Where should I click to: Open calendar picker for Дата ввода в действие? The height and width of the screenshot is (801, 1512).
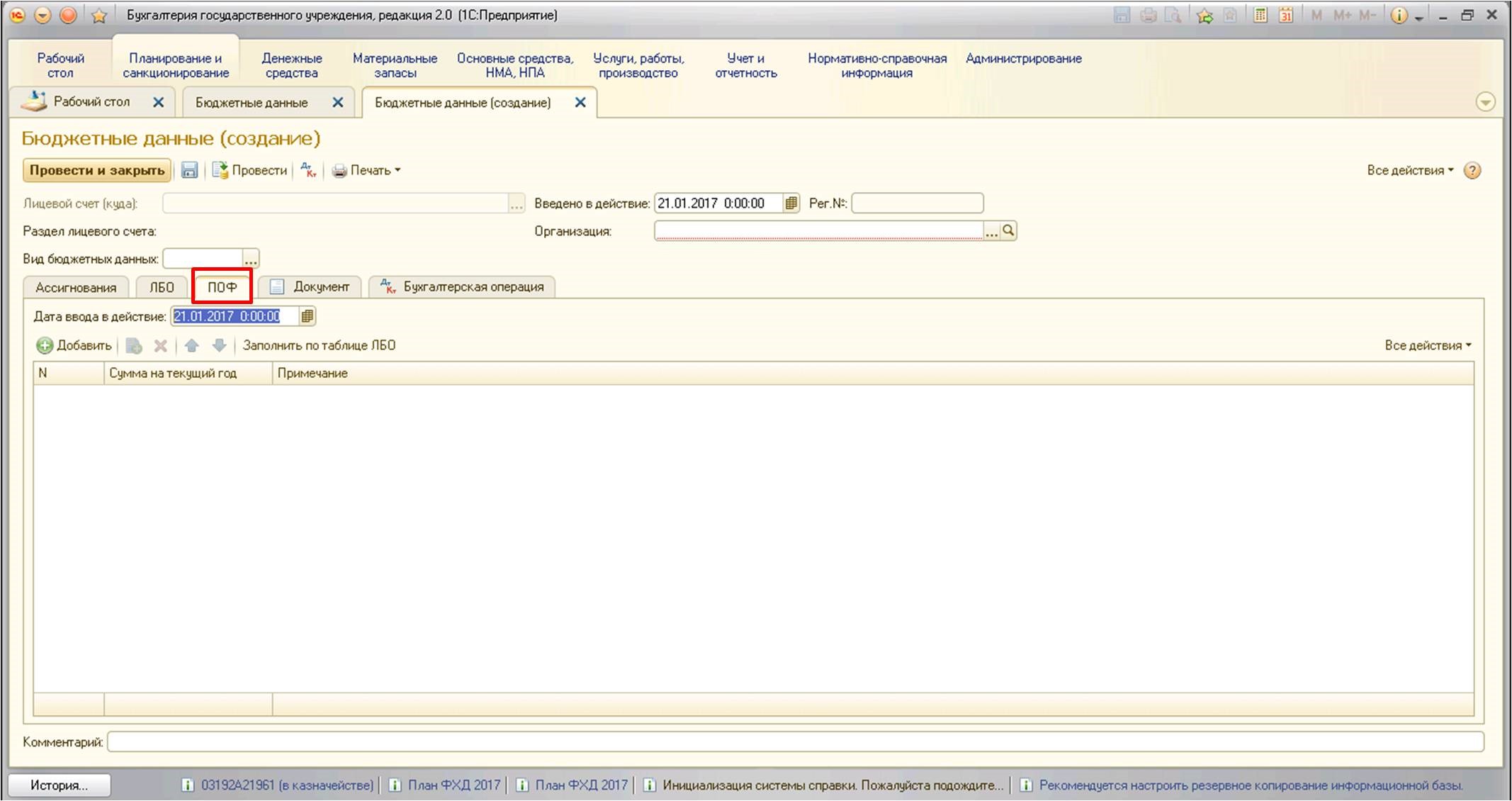click(x=308, y=316)
